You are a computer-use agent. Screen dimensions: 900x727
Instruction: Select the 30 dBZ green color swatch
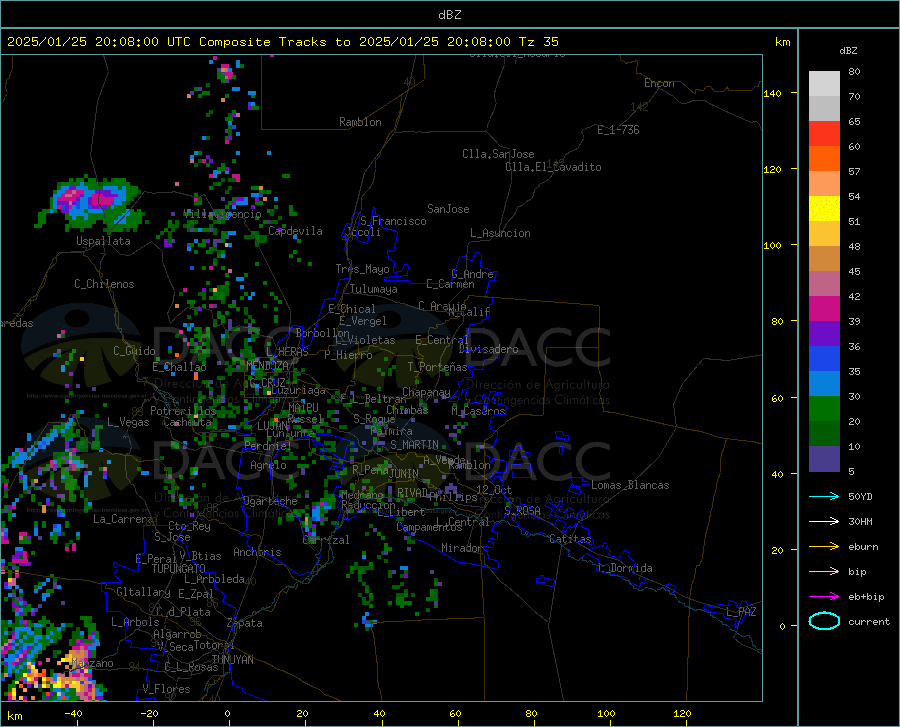[x=824, y=409]
